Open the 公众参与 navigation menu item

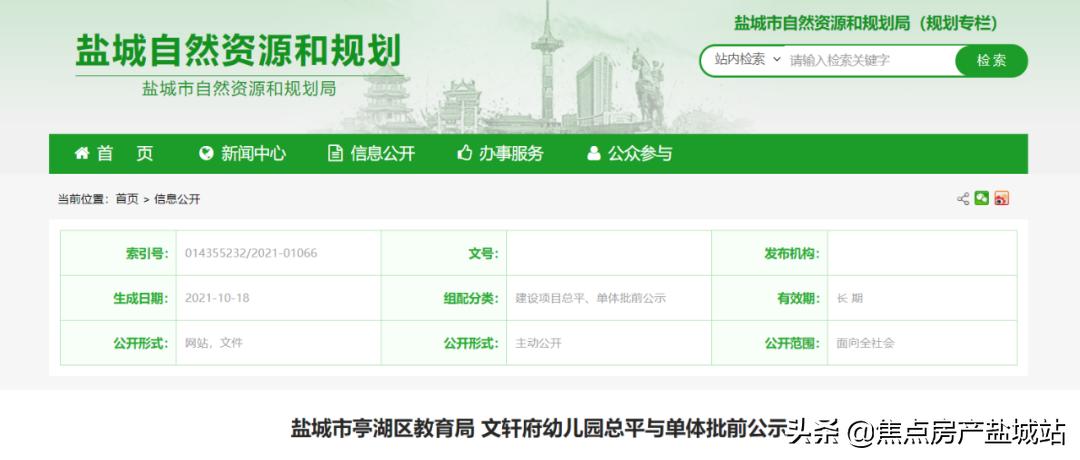630,154
